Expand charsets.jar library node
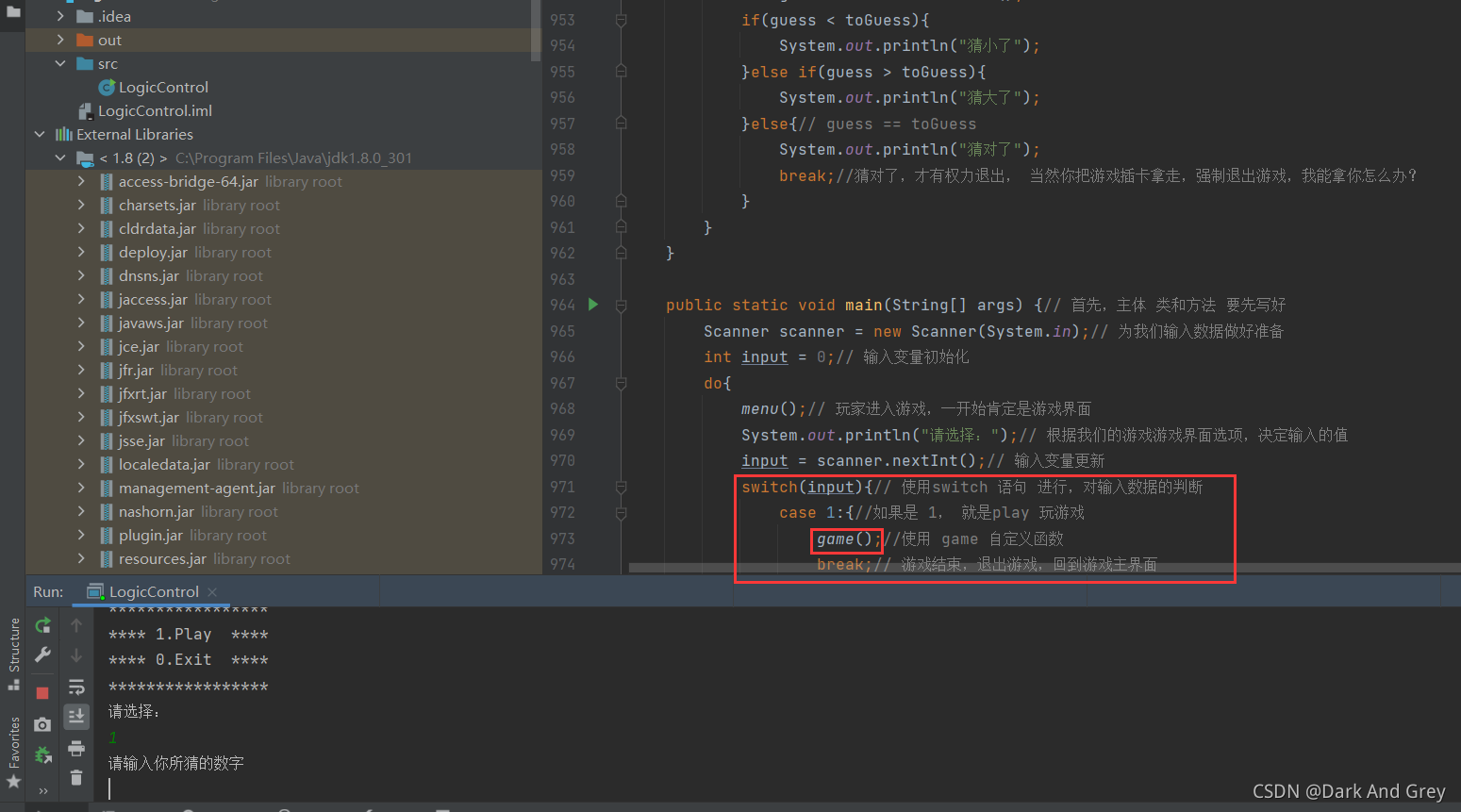Image resolution: width=1461 pixels, height=812 pixels. [x=81, y=205]
